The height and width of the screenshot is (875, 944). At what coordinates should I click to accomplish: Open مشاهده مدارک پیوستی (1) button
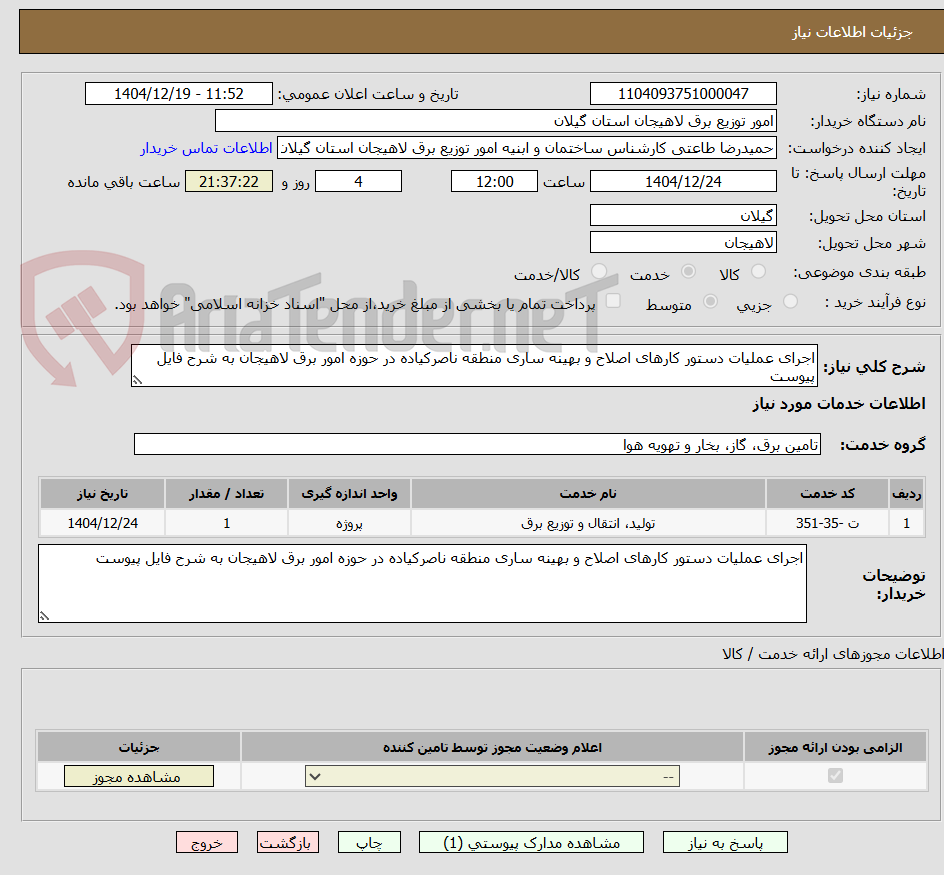click(531, 842)
